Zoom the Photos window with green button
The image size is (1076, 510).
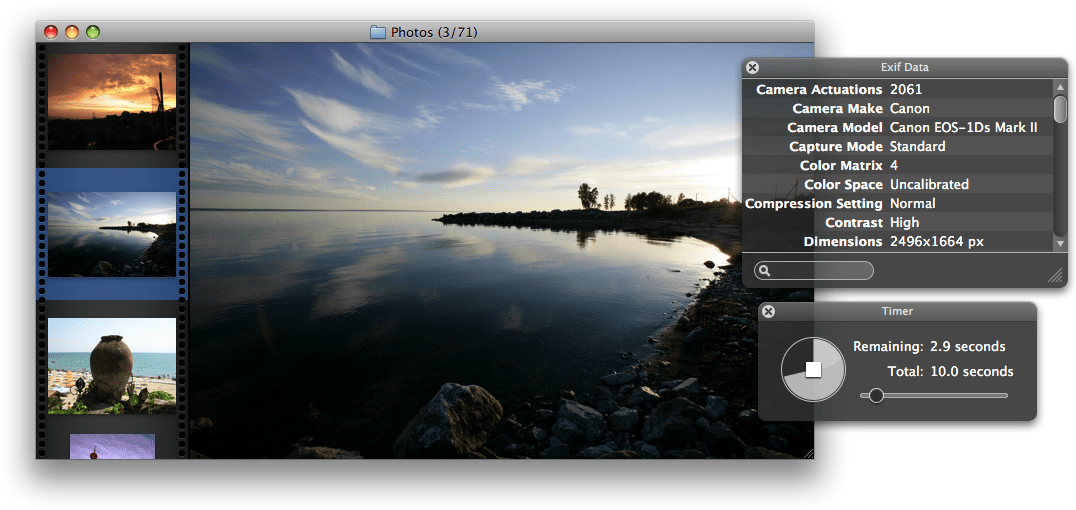(x=93, y=32)
